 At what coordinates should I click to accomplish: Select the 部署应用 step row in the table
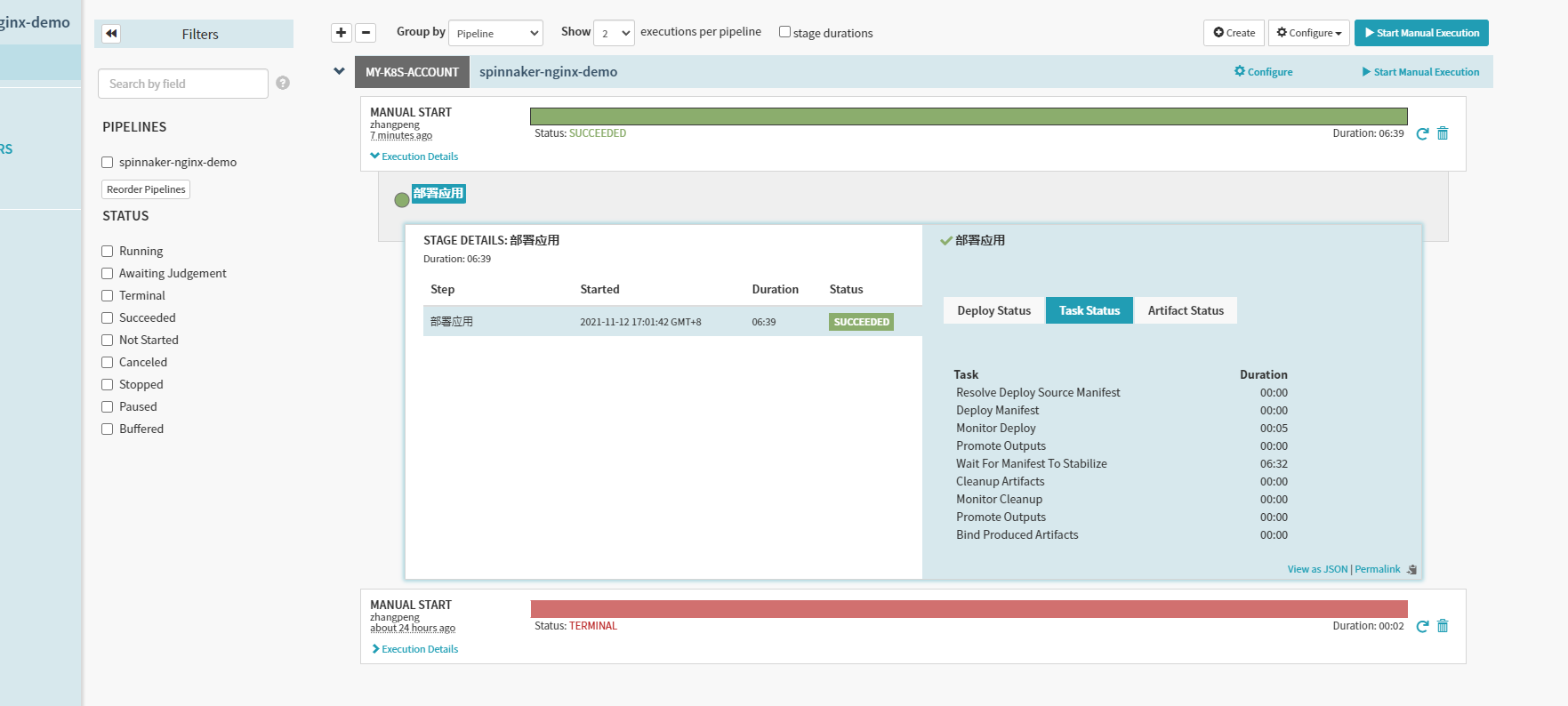672,322
